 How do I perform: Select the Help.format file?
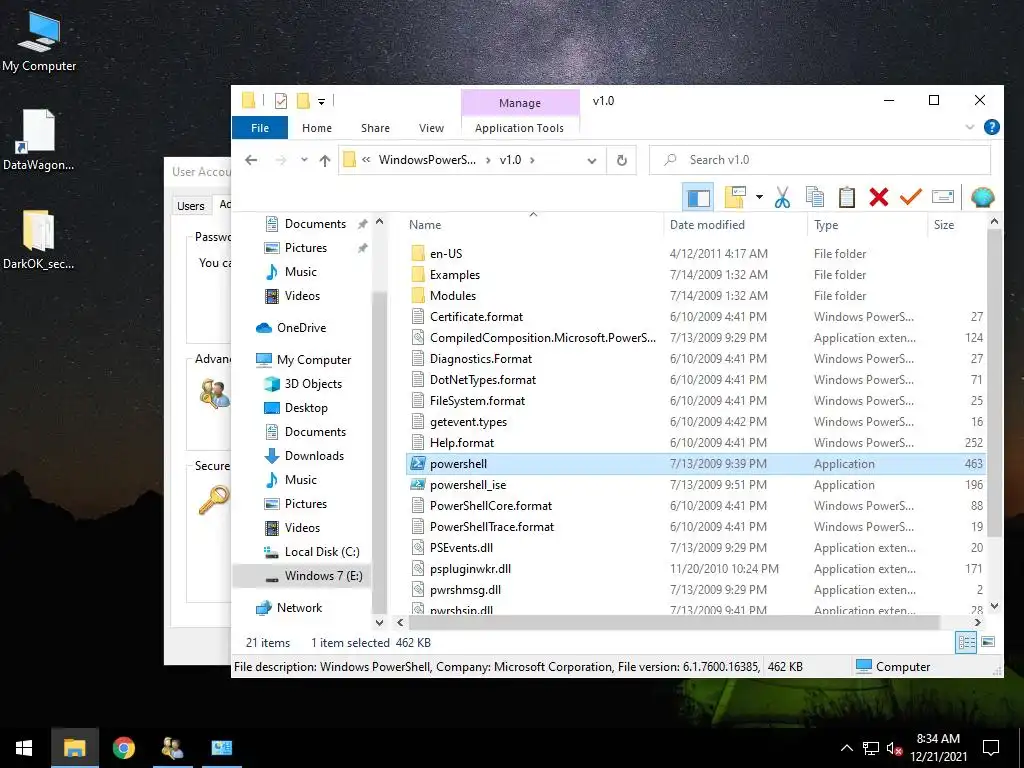(x=462, y=443)
